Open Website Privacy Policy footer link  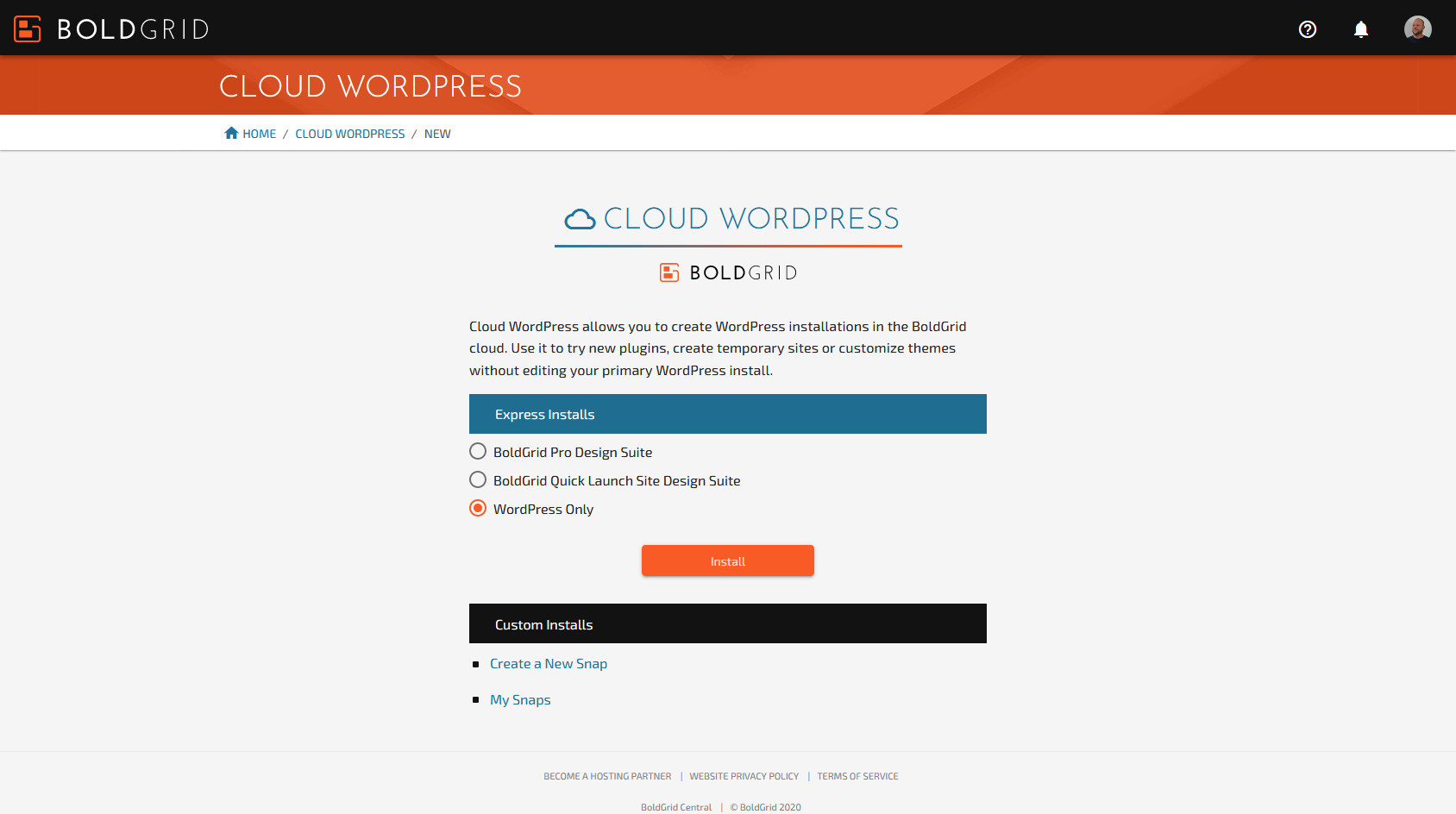(x=744, y=776)
